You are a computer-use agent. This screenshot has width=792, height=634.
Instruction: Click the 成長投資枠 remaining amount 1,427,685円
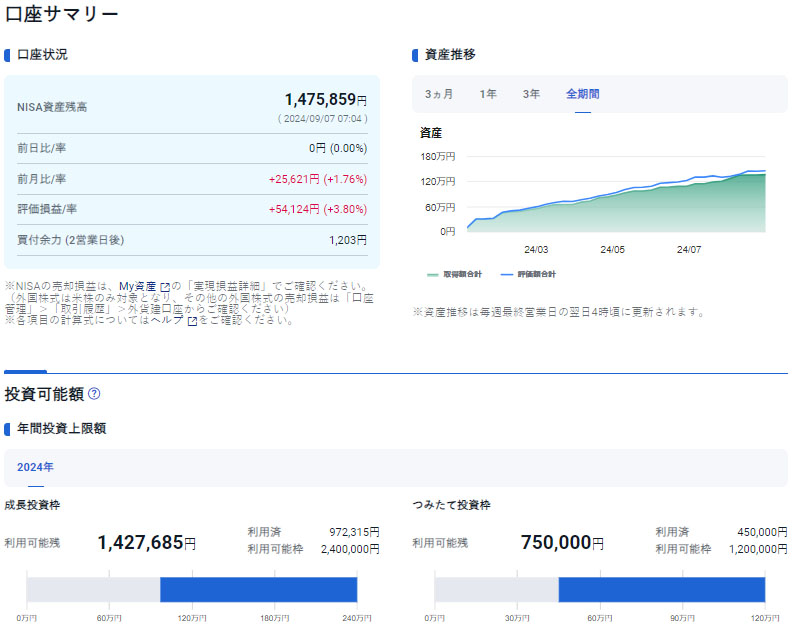[x=146, y=543]
